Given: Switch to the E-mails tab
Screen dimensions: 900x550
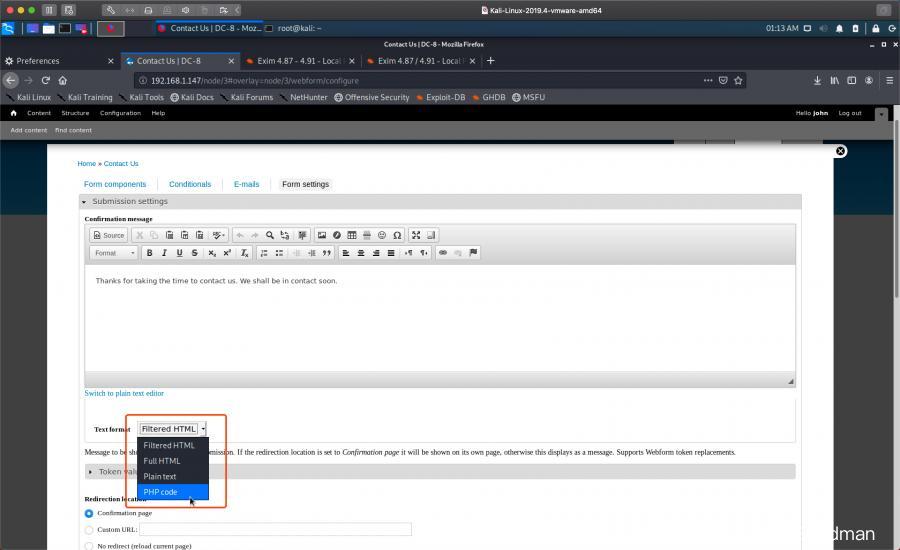Looking at the screenshot, I should [x=246, y=184].
